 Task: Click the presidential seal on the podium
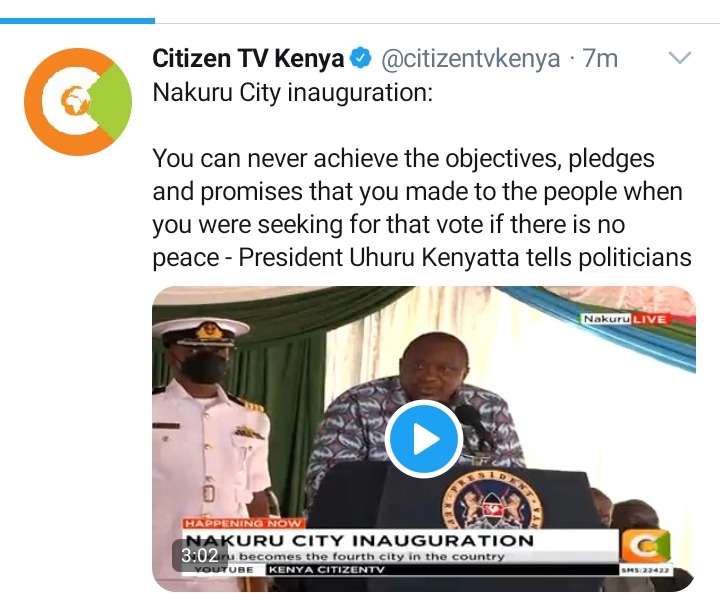click(491, 501)
